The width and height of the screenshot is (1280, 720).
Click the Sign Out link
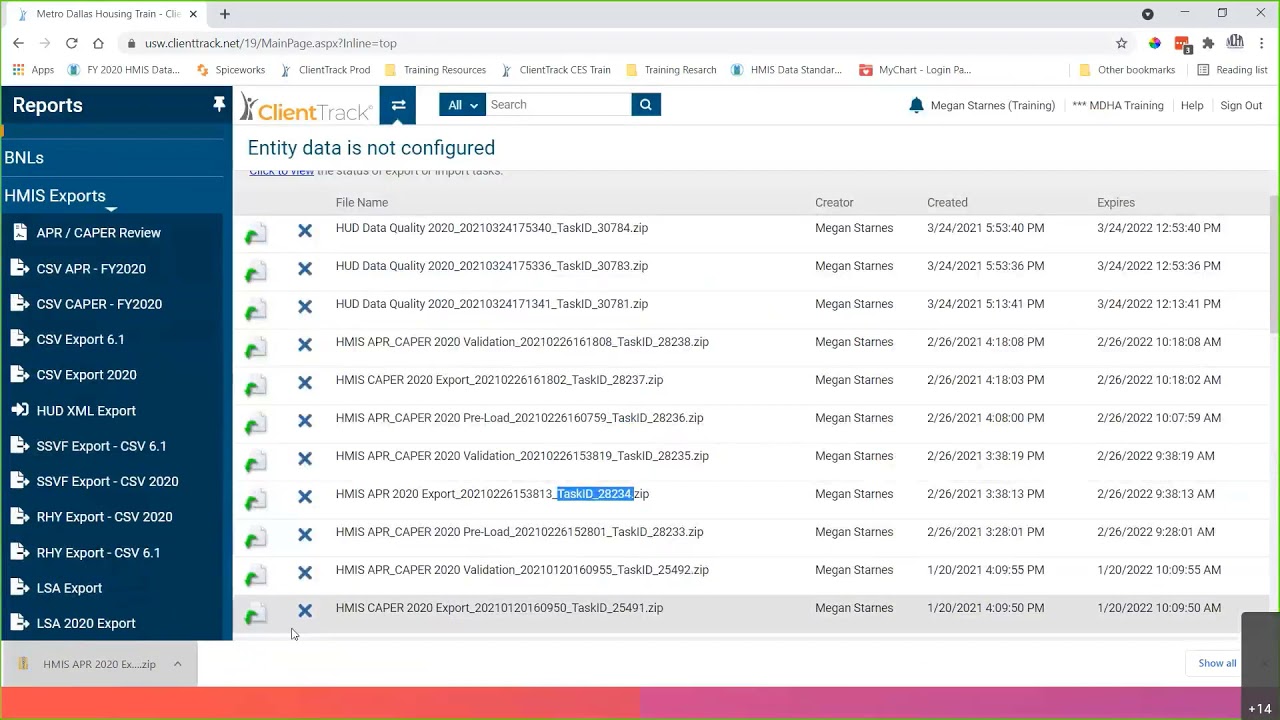point(1240,105)
